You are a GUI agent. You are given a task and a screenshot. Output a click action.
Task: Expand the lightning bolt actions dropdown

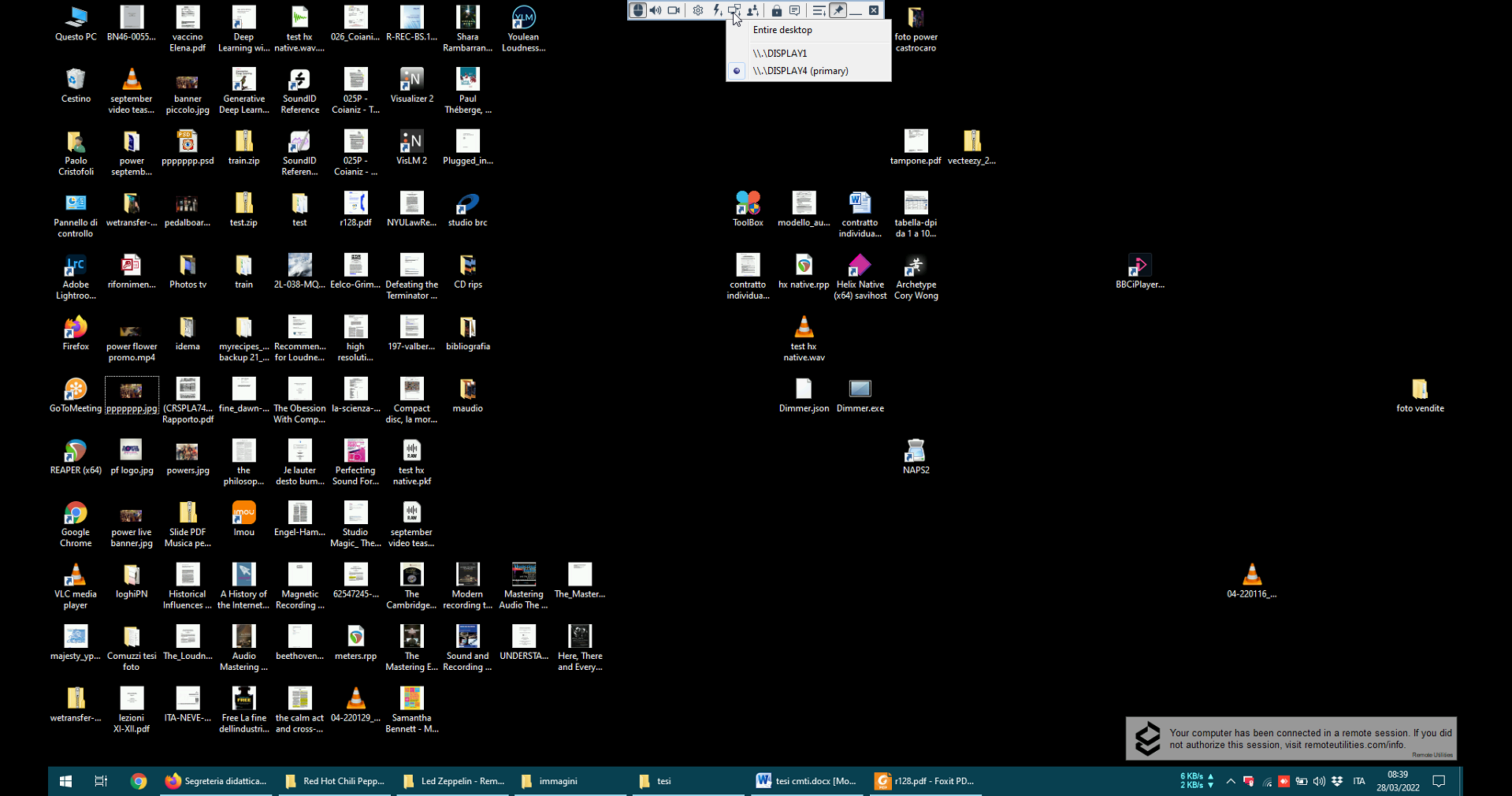pyautogui.click(x=717, y=10)
